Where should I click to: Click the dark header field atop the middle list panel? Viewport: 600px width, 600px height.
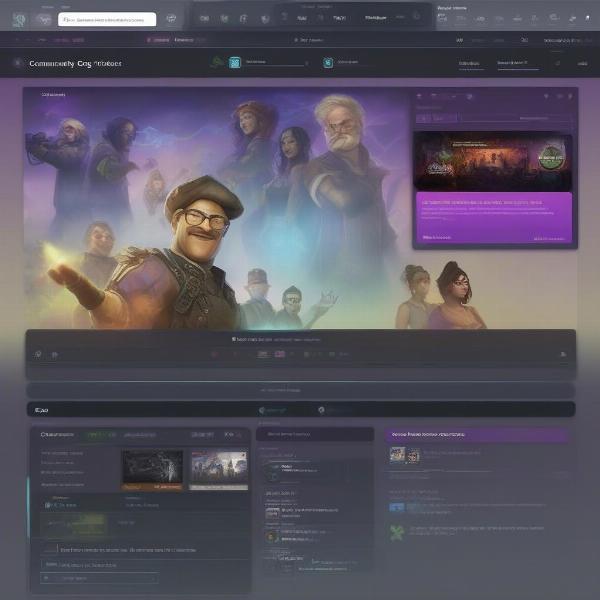click(315, 434)
